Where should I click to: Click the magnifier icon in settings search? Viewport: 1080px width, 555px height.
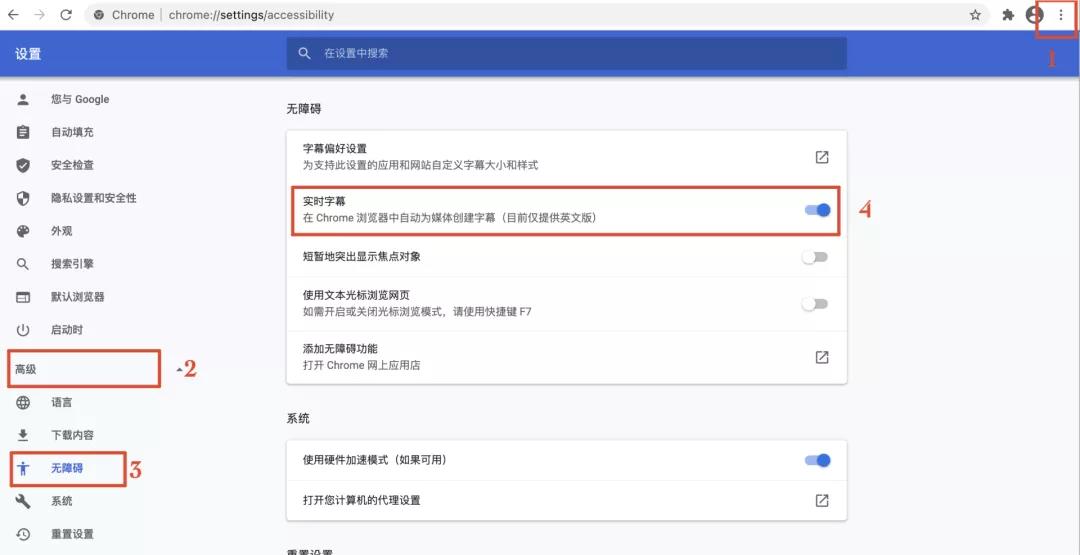pos(304,53)
